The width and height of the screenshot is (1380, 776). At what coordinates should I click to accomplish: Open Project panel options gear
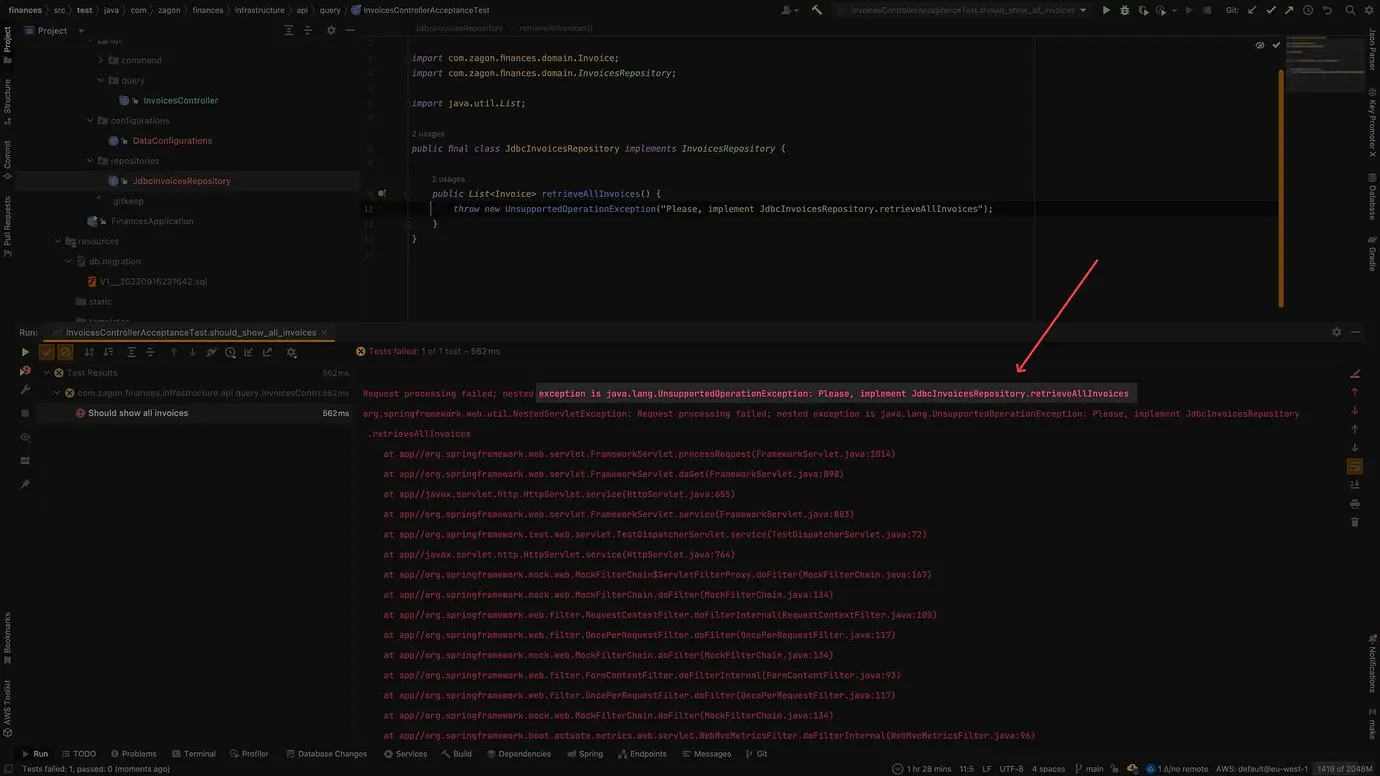coord(331,31)
